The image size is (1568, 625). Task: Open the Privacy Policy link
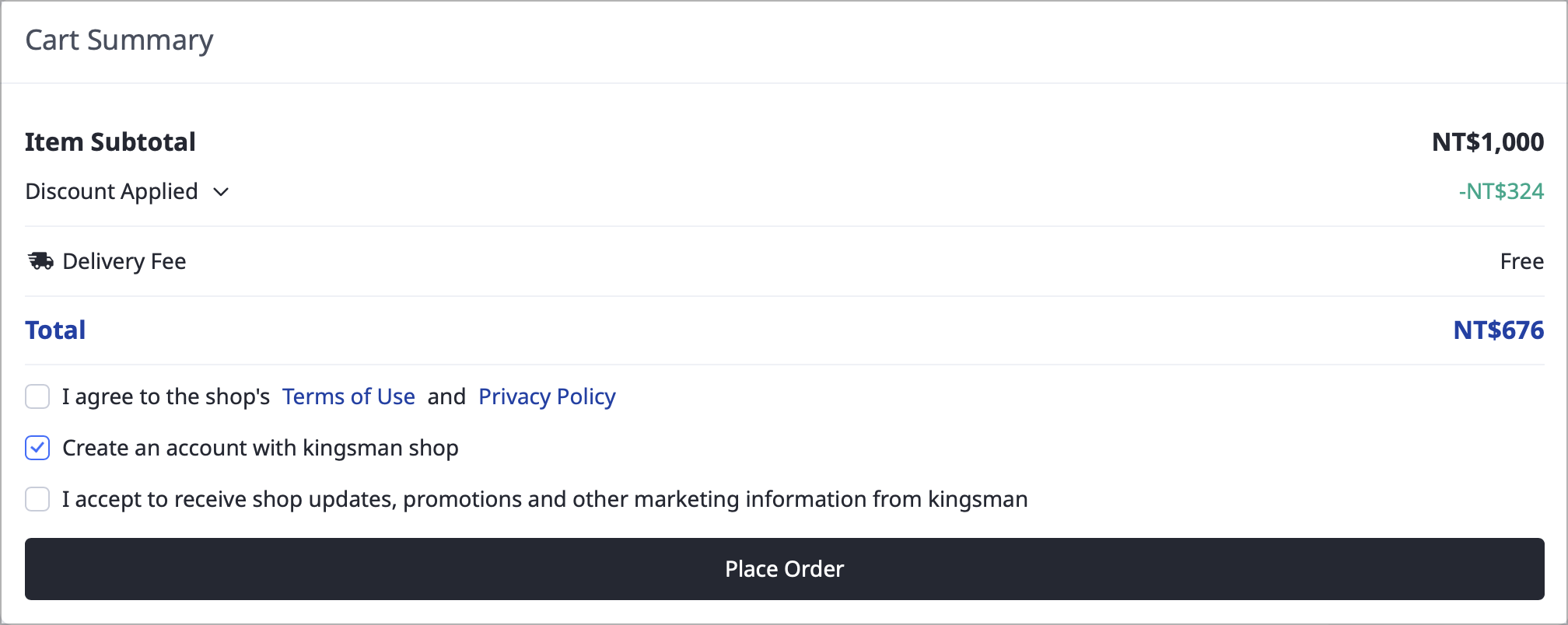547,396
